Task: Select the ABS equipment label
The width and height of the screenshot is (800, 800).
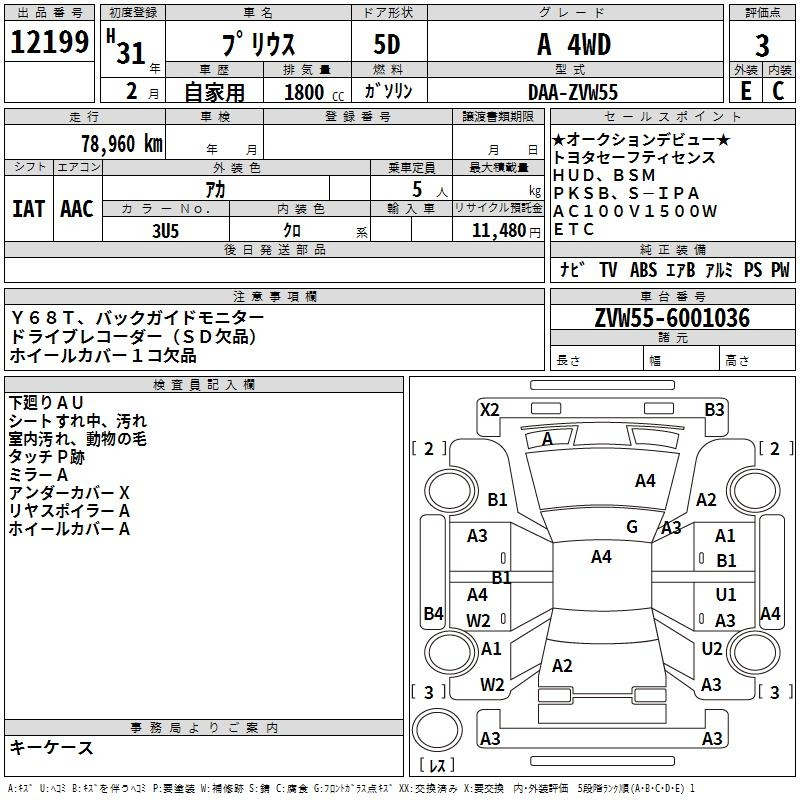Action: (x=643, y=270)
